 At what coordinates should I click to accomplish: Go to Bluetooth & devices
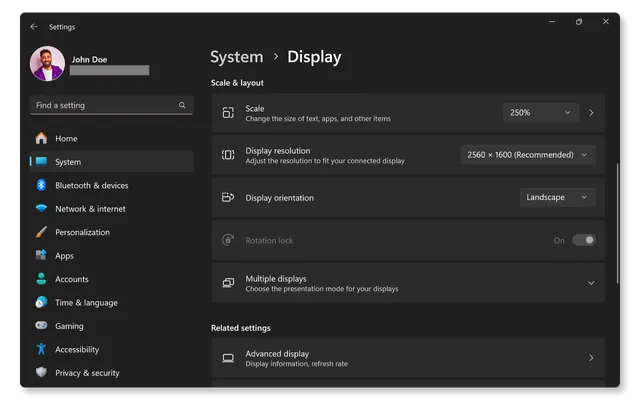click(x=111, y=185)
